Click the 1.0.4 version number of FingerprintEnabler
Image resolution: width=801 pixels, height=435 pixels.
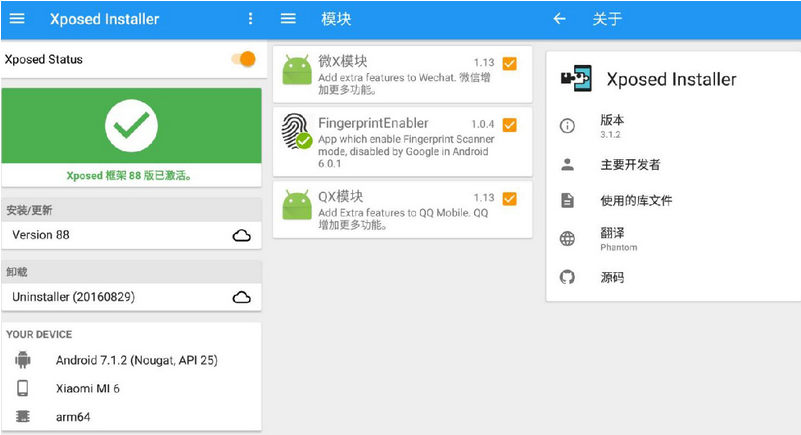[x=483, y=124]
